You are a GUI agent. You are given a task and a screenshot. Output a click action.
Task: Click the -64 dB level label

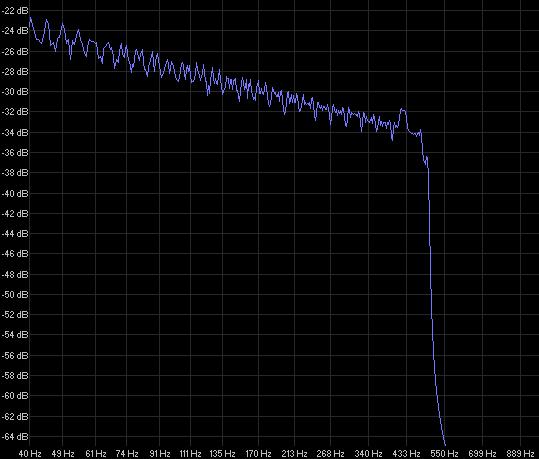(15, 437)
